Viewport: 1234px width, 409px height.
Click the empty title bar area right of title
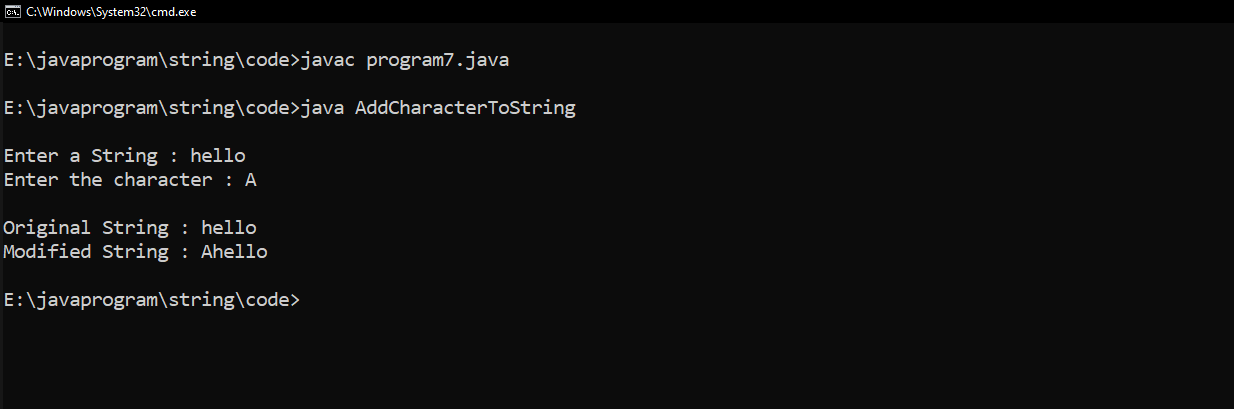click(x=700, y=11)
